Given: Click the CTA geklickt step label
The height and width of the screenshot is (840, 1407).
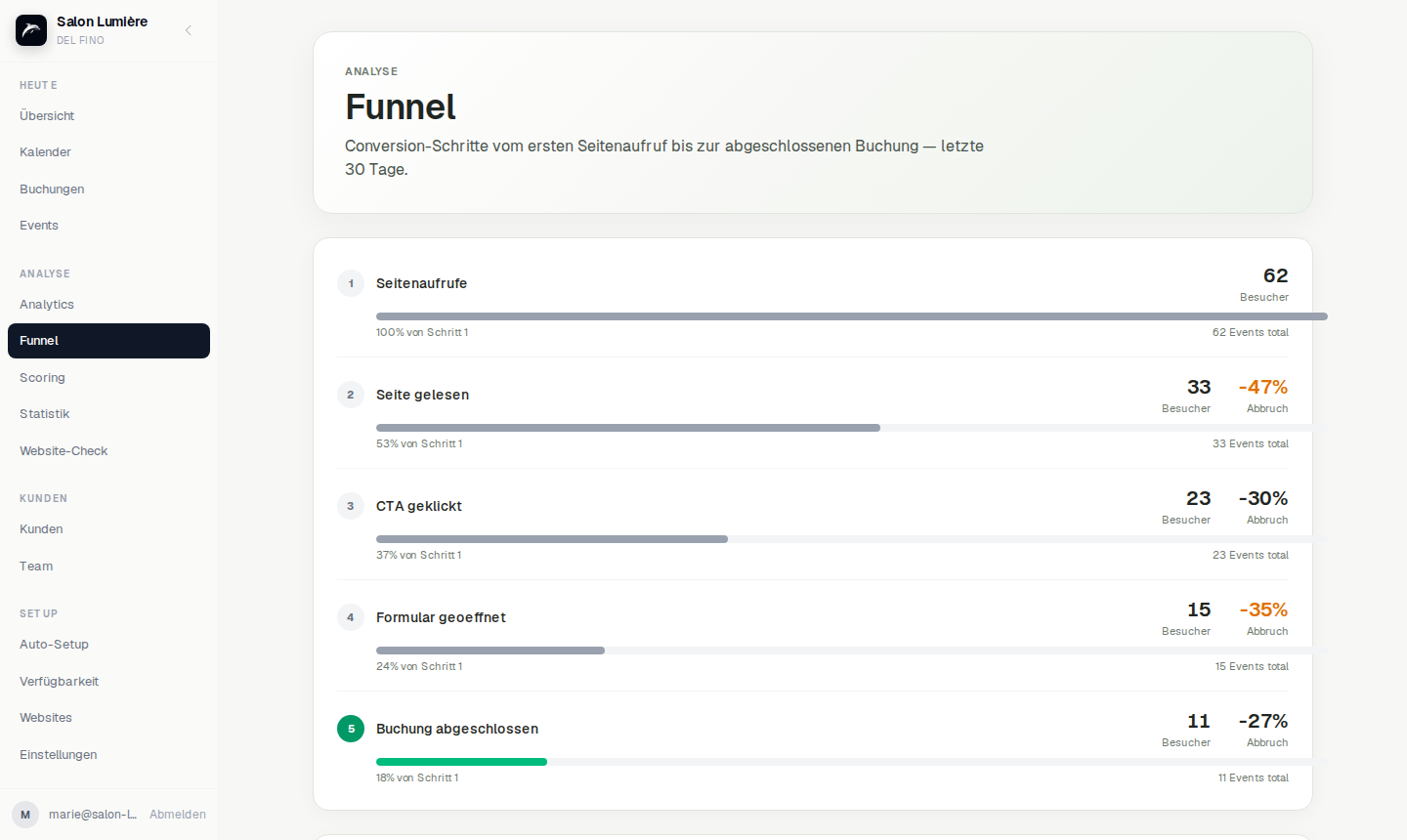Looking at the screenshot, I should pyautogui.click(x=419, y=506).
